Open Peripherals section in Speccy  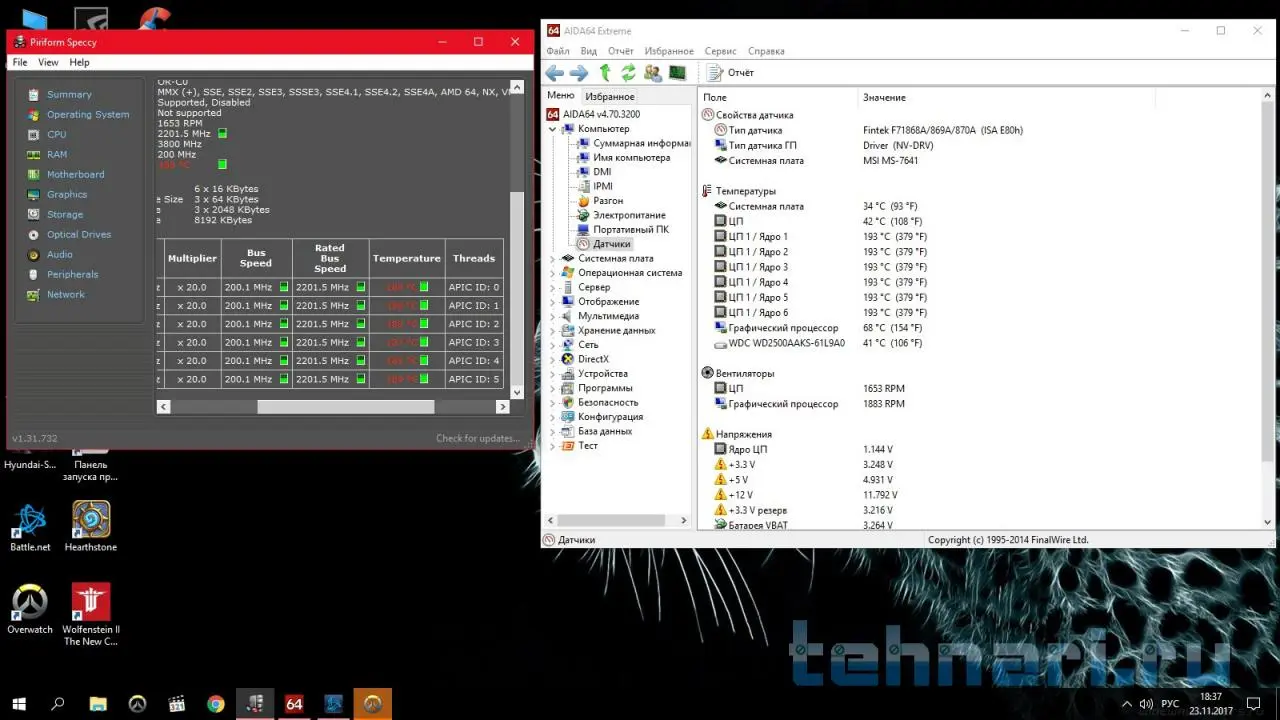click(x=72, y=274)
